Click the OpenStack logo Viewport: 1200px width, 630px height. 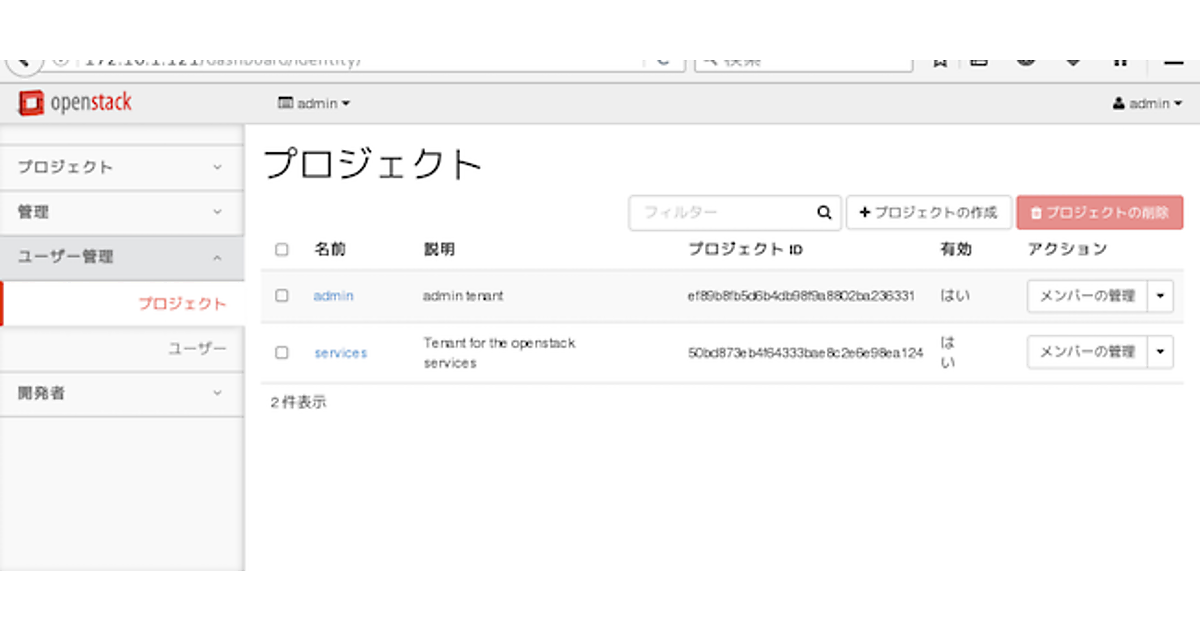tap(75, 103)
